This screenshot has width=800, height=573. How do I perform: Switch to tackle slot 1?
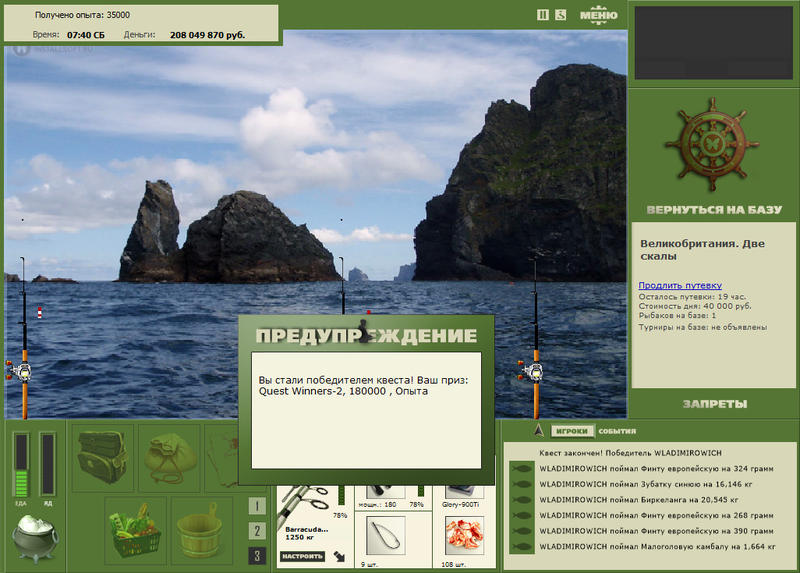pyautogui.click(x=257, y=506)
